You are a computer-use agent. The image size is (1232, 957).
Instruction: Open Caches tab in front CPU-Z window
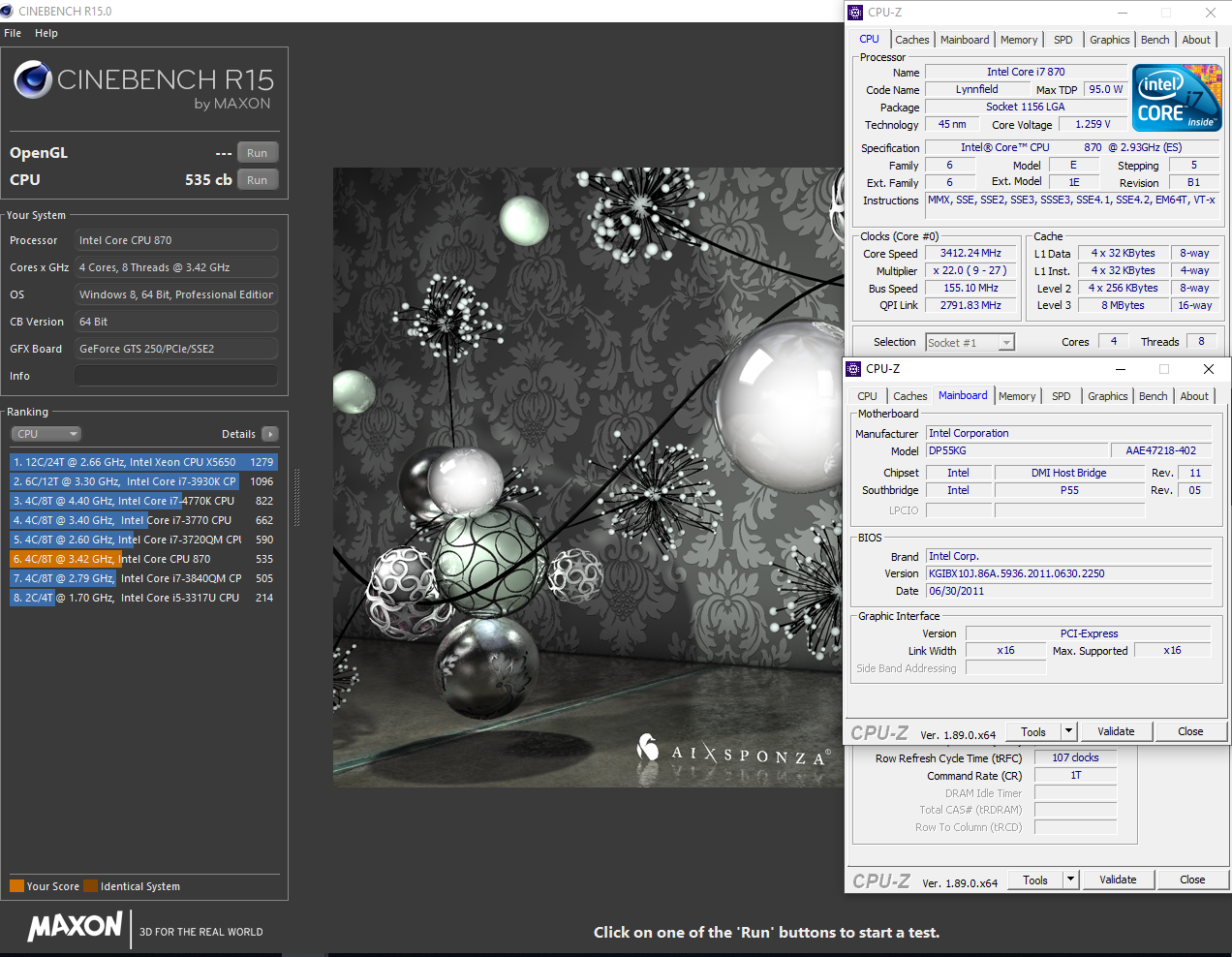pyautogui.click(x=909, y=396)
